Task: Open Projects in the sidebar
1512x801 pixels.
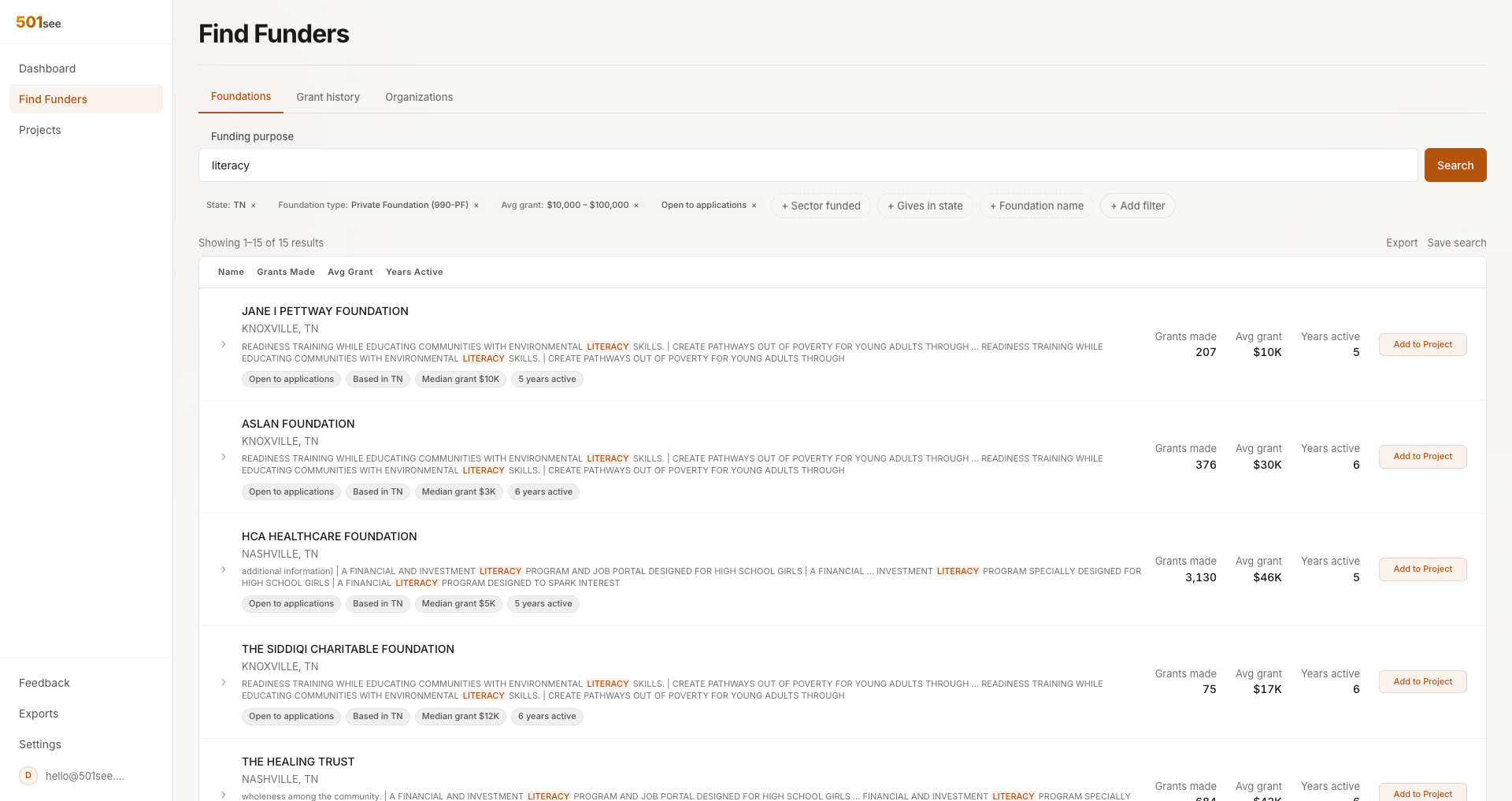Action: tap(86, 130)
